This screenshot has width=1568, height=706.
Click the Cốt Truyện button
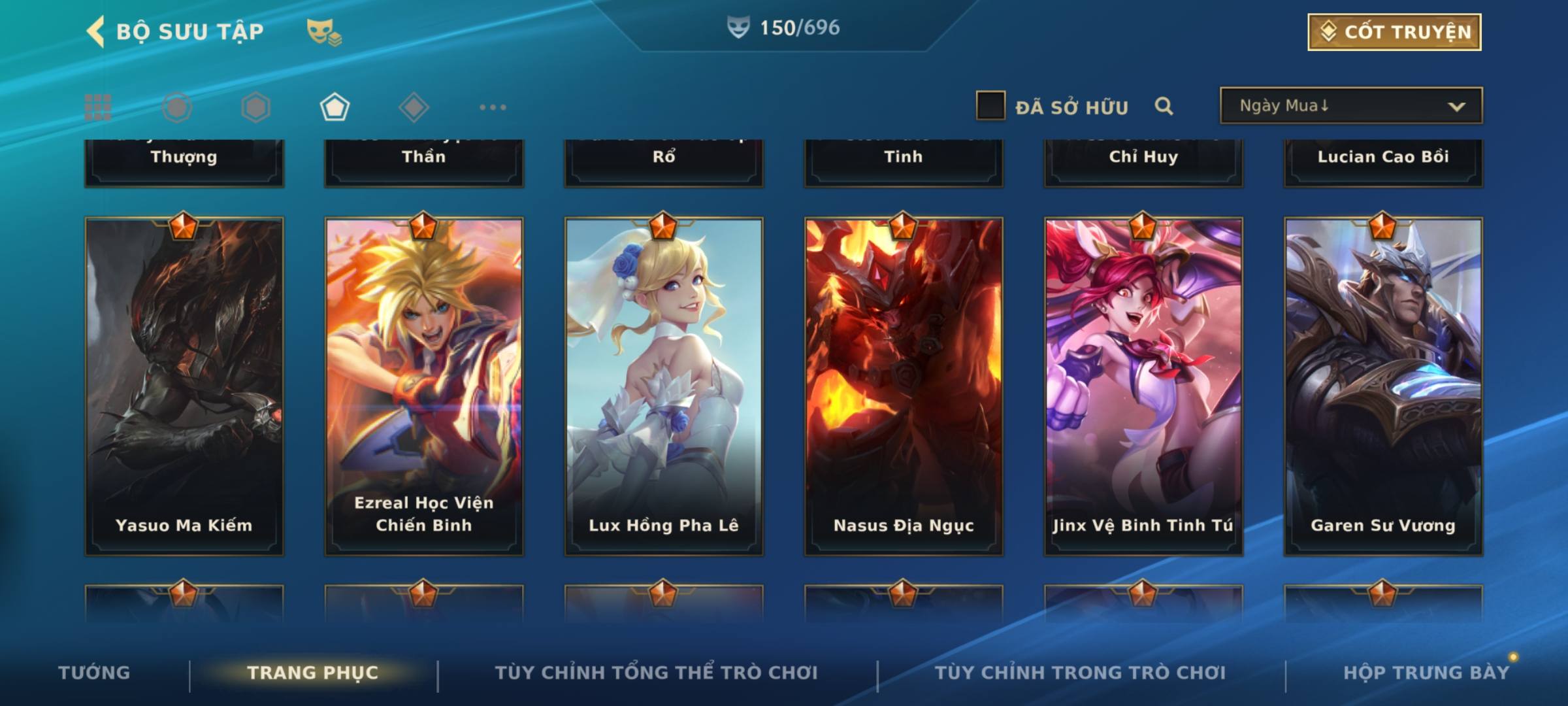point(1394,32)
